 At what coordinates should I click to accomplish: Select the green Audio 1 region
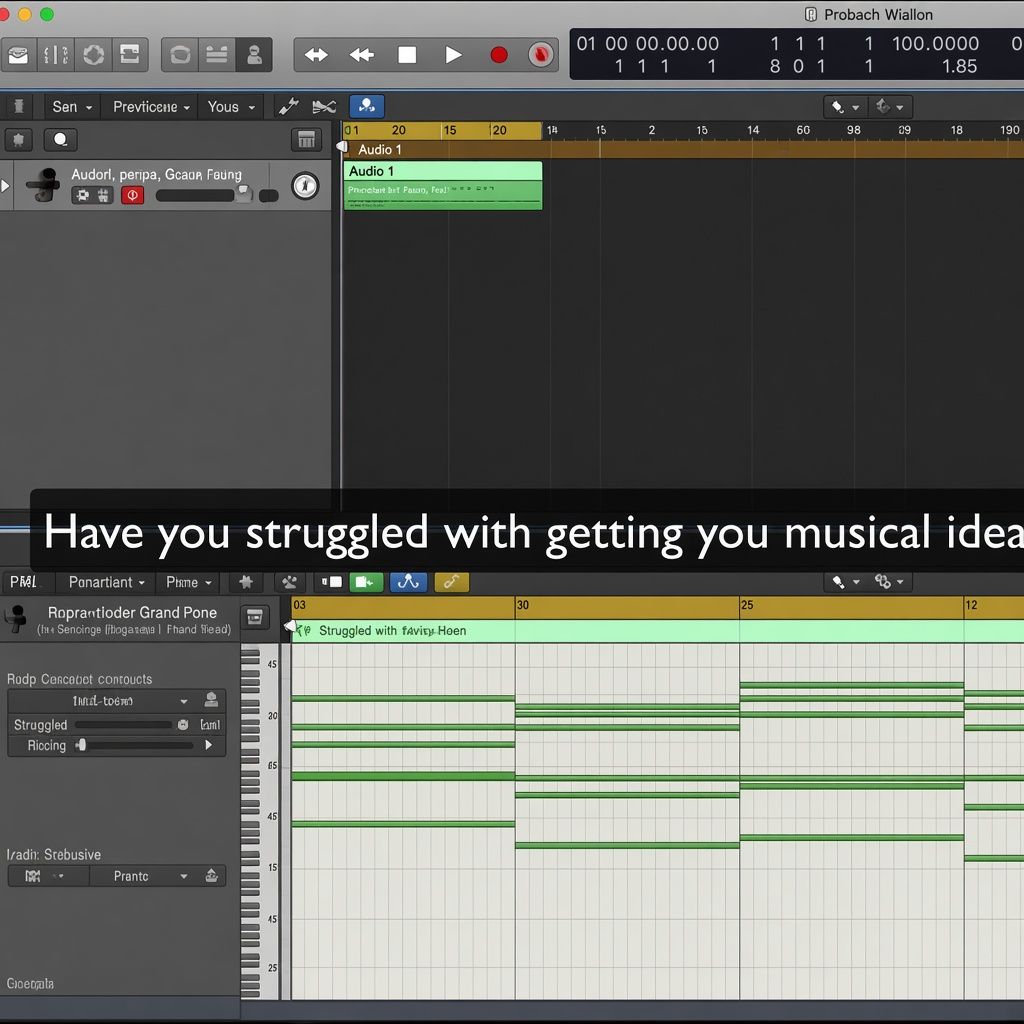[x=443, y=186]
